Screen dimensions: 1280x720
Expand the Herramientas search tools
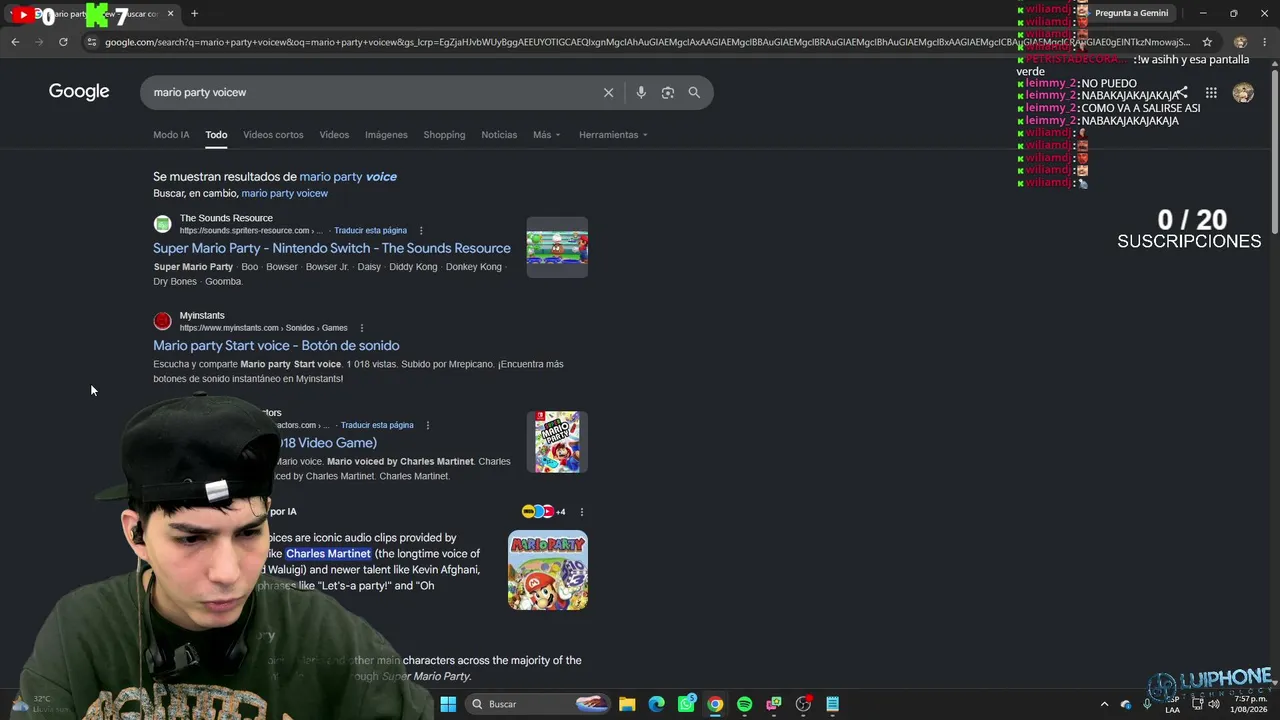(x=613, y=135)
